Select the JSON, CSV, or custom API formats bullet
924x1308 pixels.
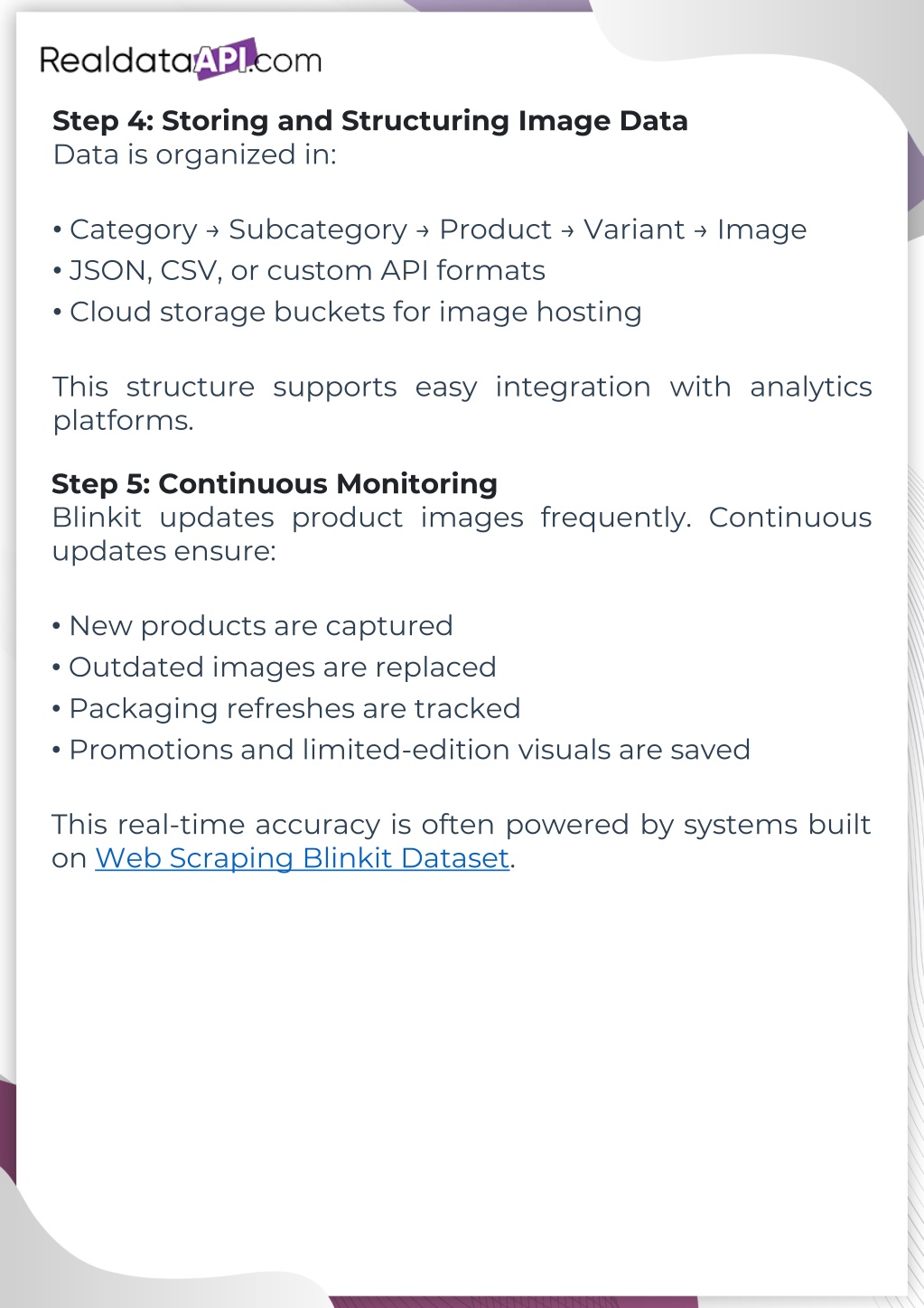click(307, 271)
